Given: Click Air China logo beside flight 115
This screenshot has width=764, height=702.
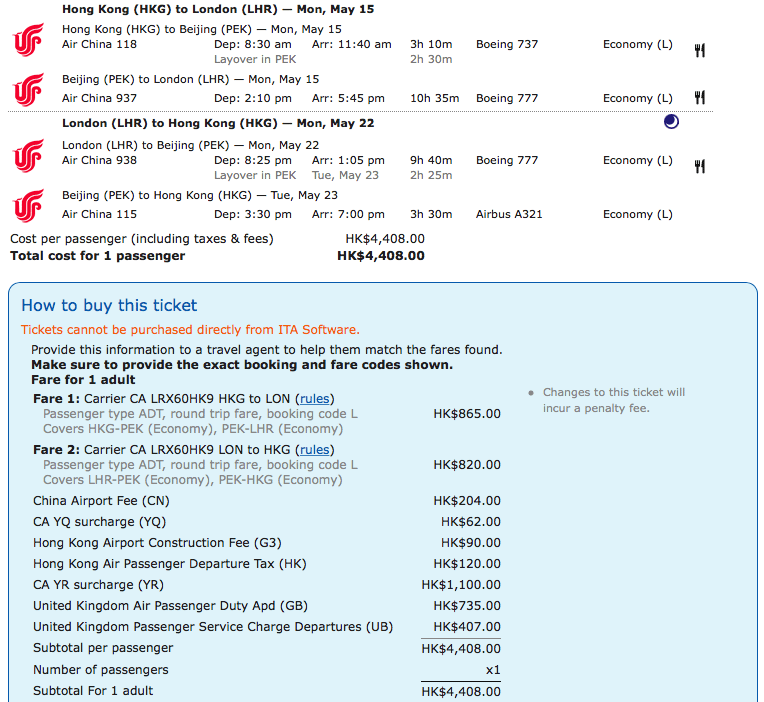Looking at the screenshot, I should pyautogui.click(x=29, y=206).
